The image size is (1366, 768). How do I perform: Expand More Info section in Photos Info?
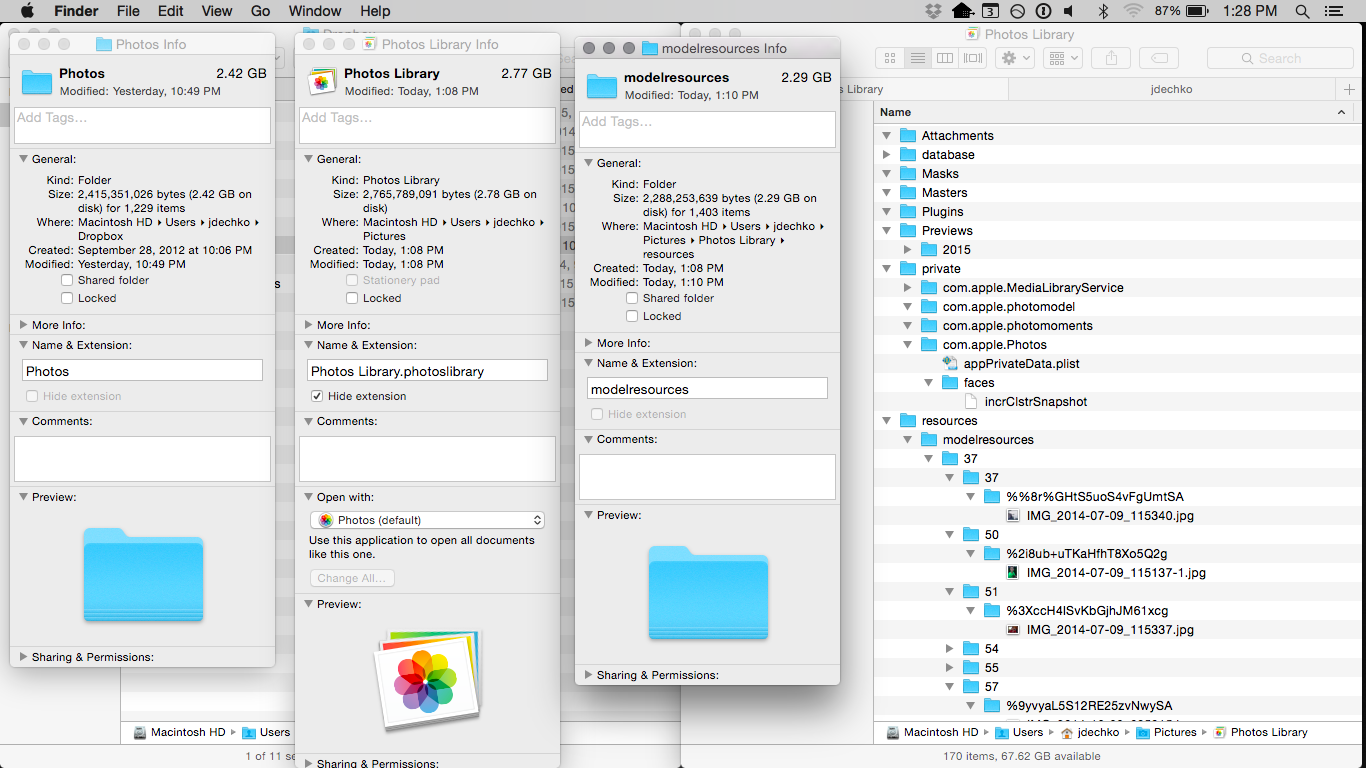point(24,325)
